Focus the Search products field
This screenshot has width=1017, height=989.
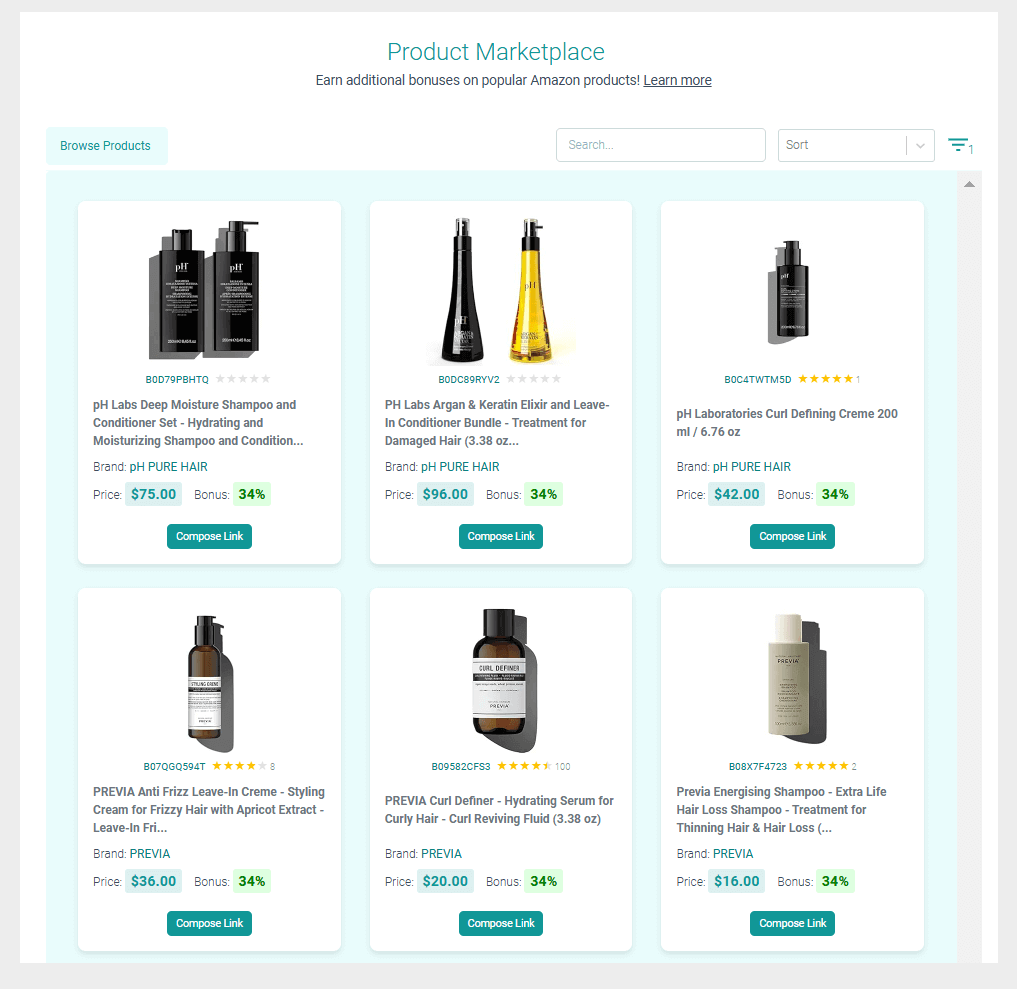tap(660, 145)
